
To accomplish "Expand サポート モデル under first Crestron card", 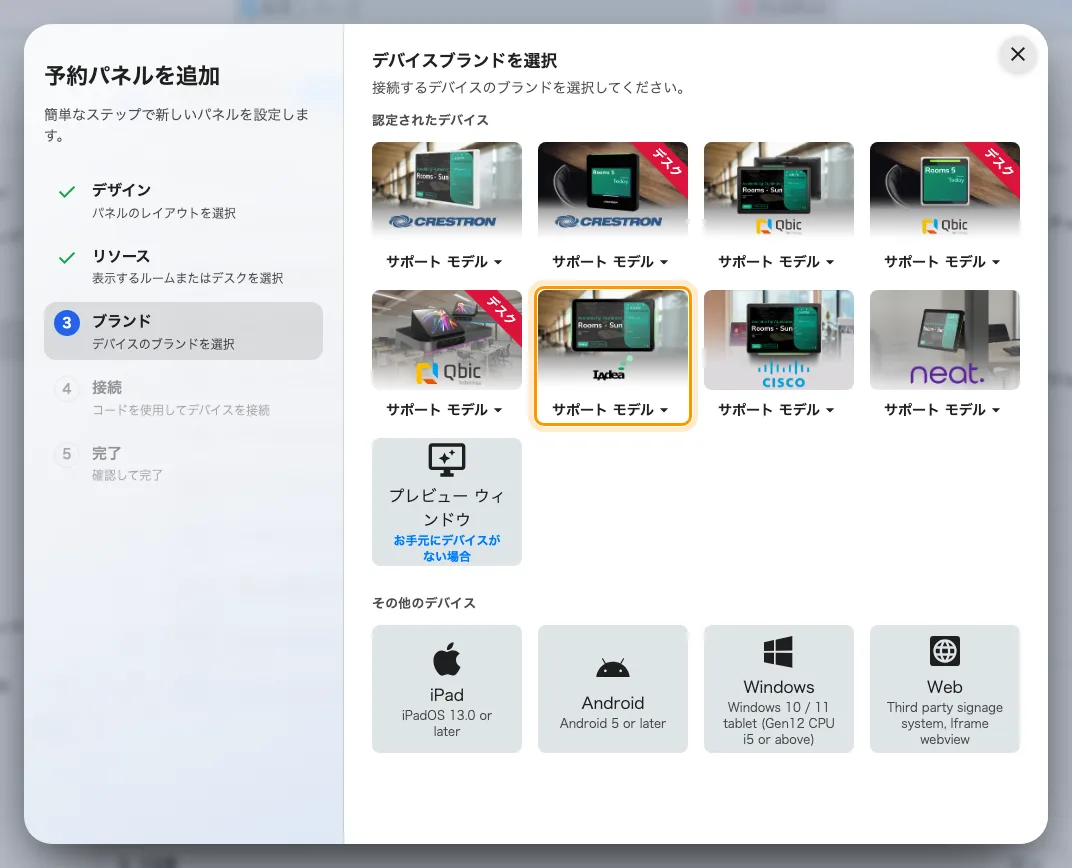I will [444, 262].
